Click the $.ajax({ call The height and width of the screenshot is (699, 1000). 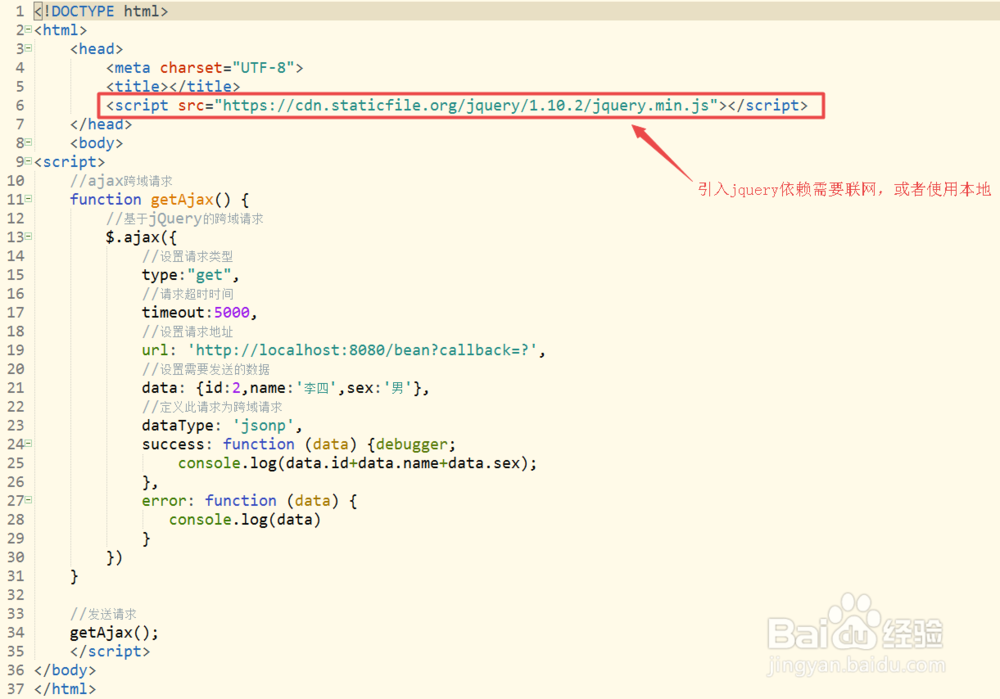tap(141, 237)
